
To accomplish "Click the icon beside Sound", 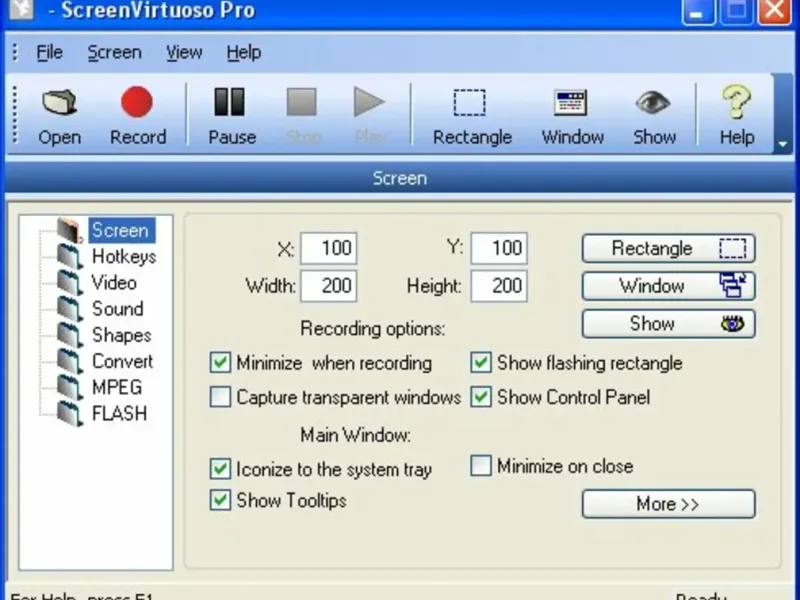I will coord(70,309).
